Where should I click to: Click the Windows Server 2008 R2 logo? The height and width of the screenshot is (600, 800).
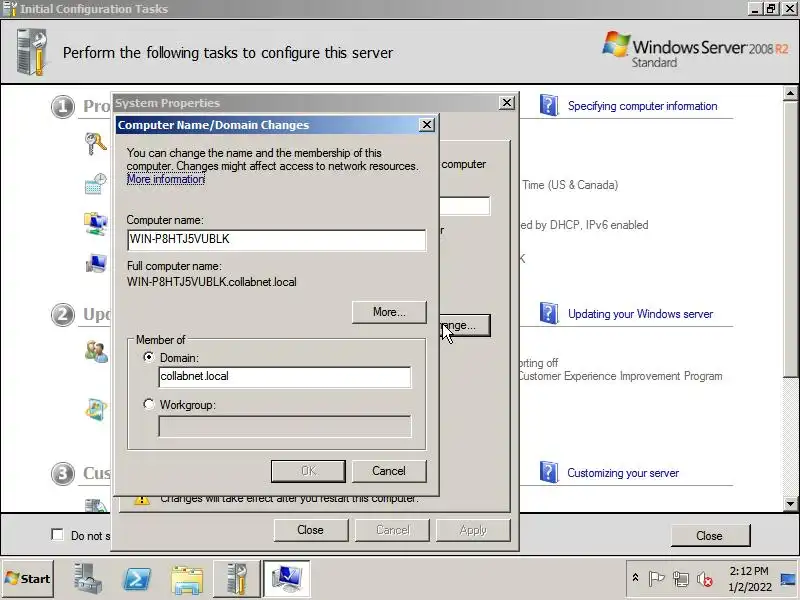tap(695, 50)
